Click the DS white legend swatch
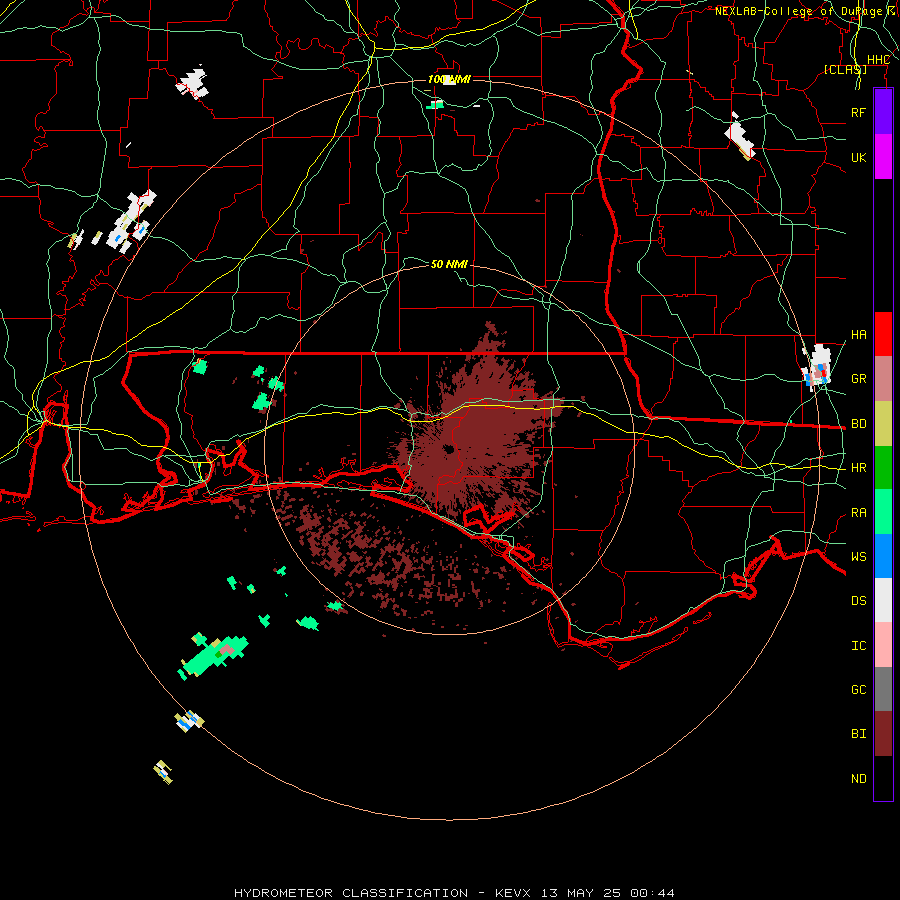 click(x=883, y=600)
